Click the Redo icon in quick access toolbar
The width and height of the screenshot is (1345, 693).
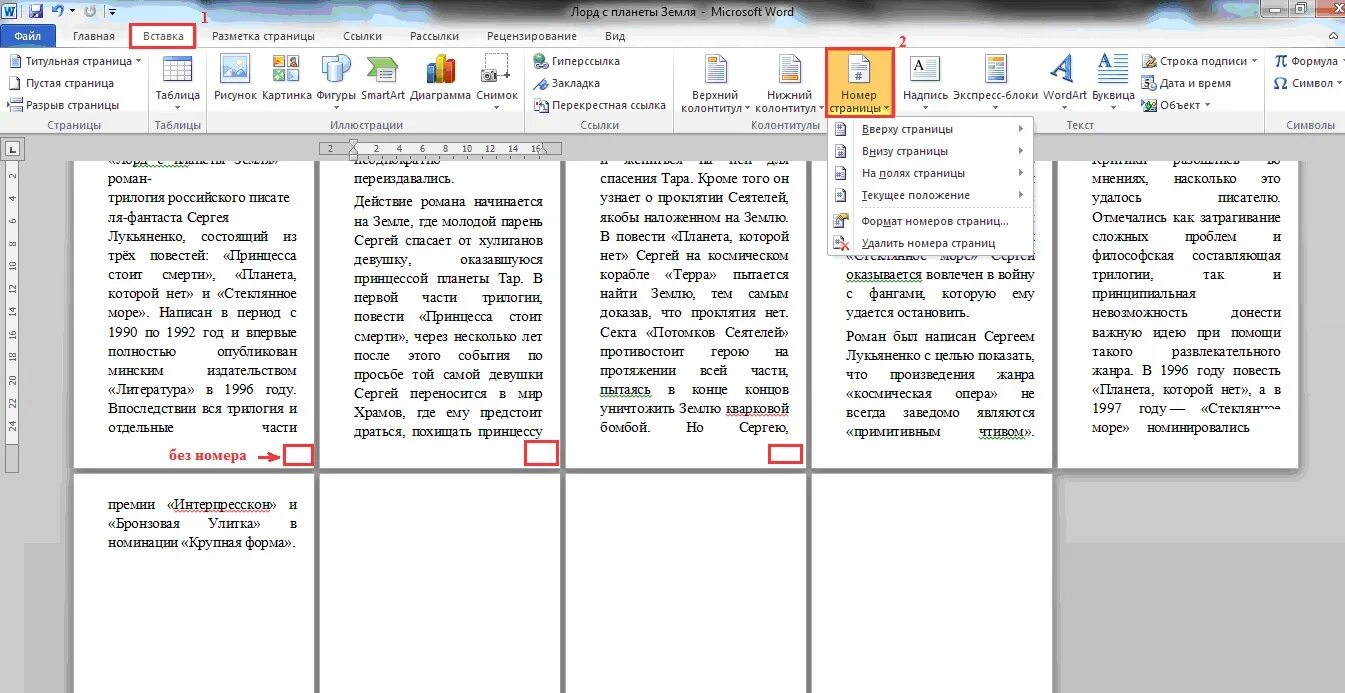click(90, 12)
